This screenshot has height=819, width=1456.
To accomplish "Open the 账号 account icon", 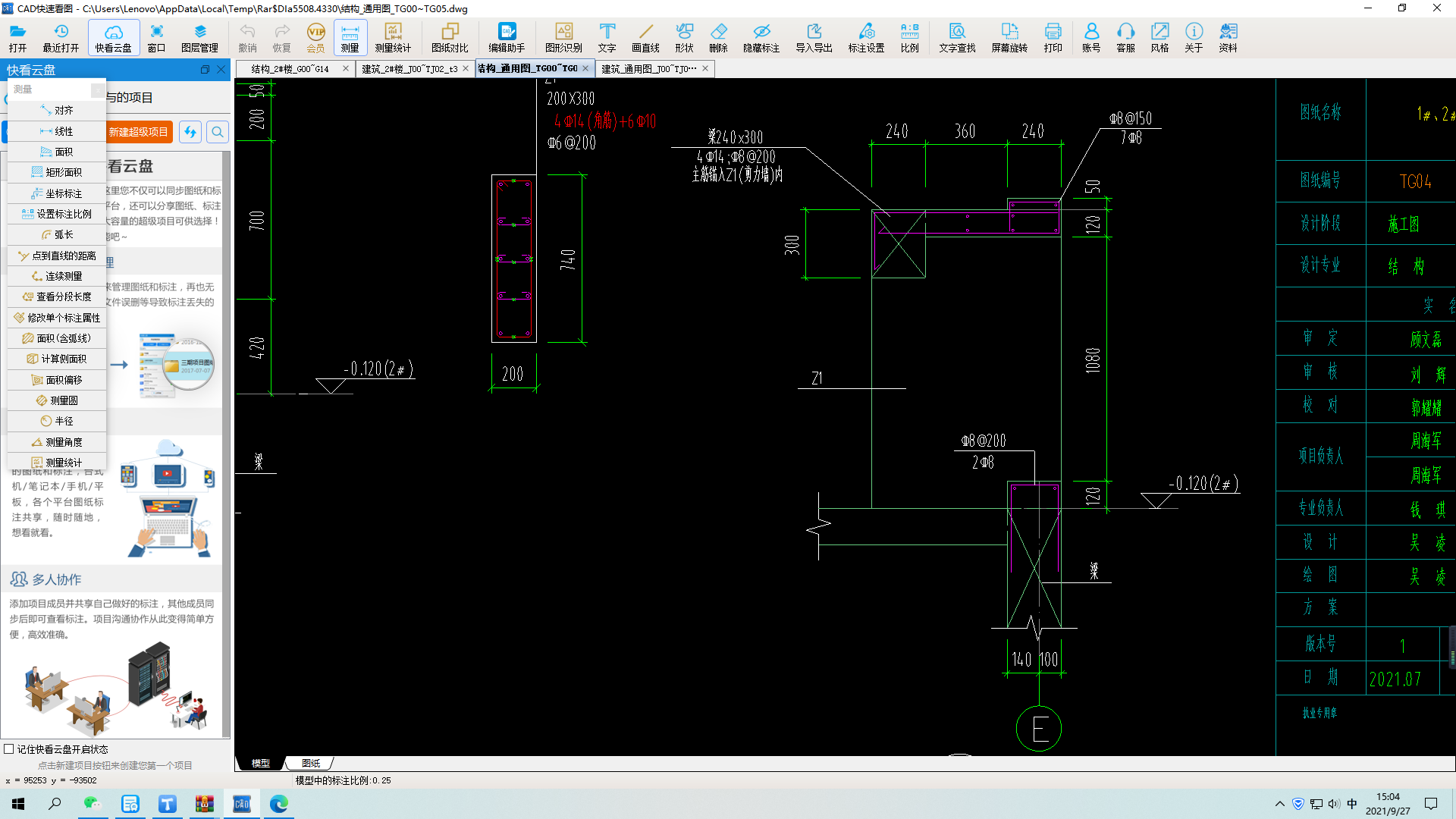I will [1091, 37].
